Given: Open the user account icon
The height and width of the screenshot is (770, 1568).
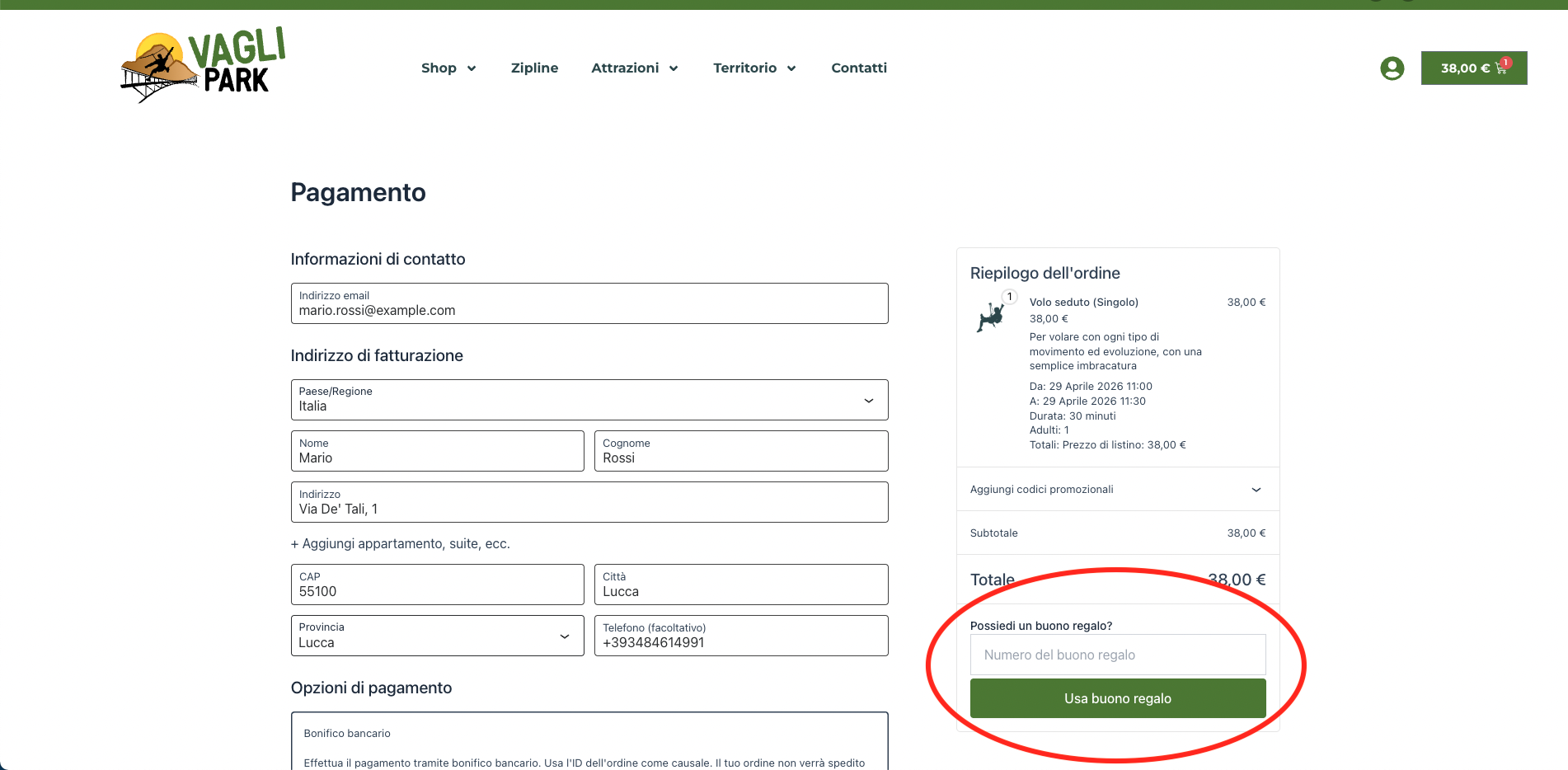Looking at the screenshot, I should click(1392, 68).
